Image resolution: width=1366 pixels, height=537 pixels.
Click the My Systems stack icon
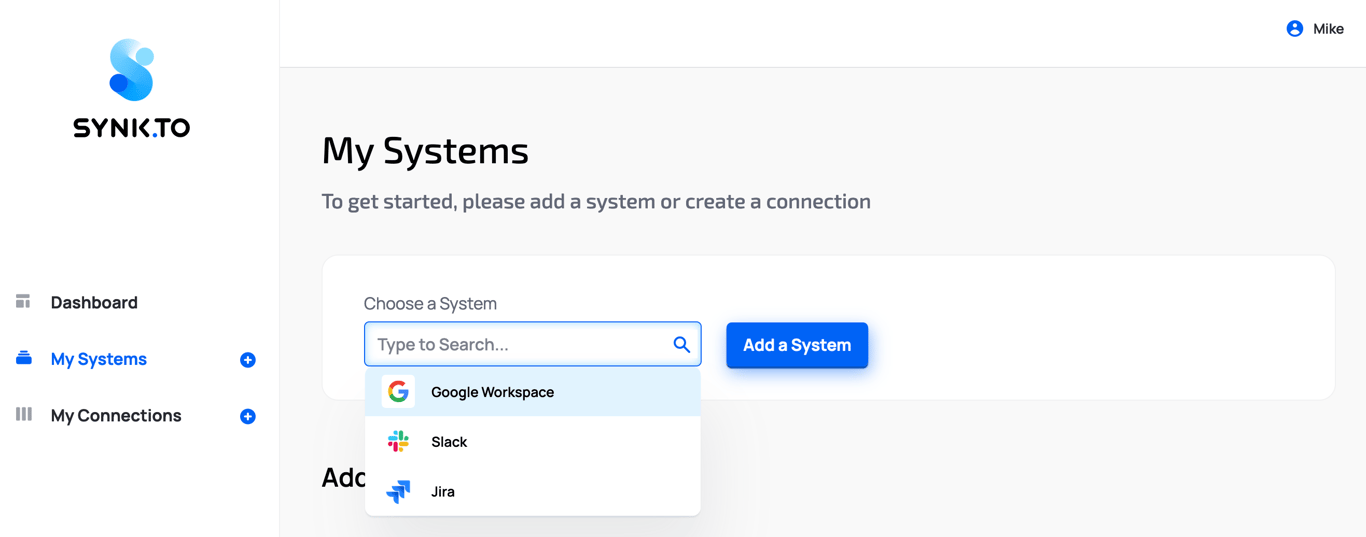click(x=24, y=358)
